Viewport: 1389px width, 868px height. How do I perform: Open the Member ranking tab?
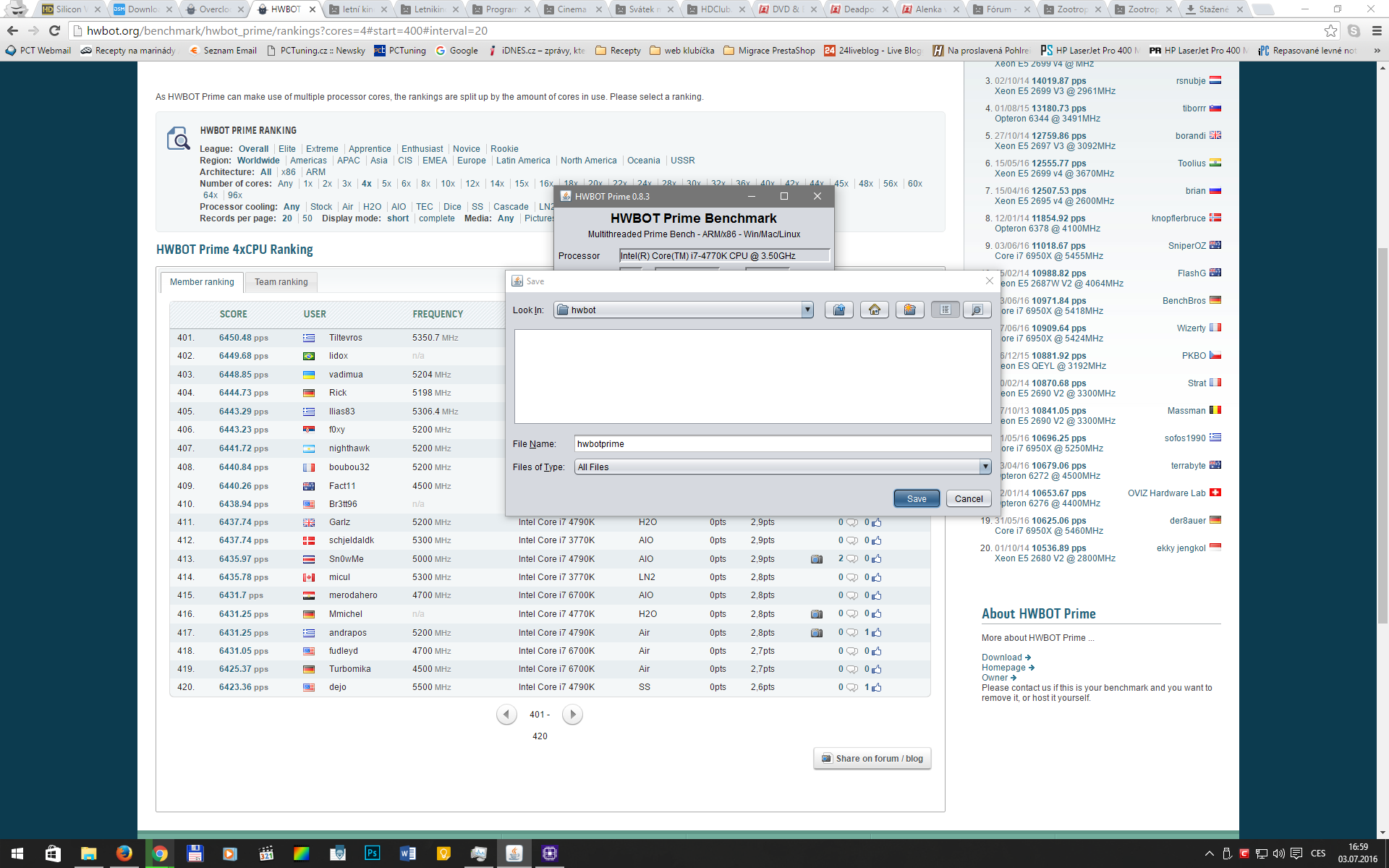202,282
